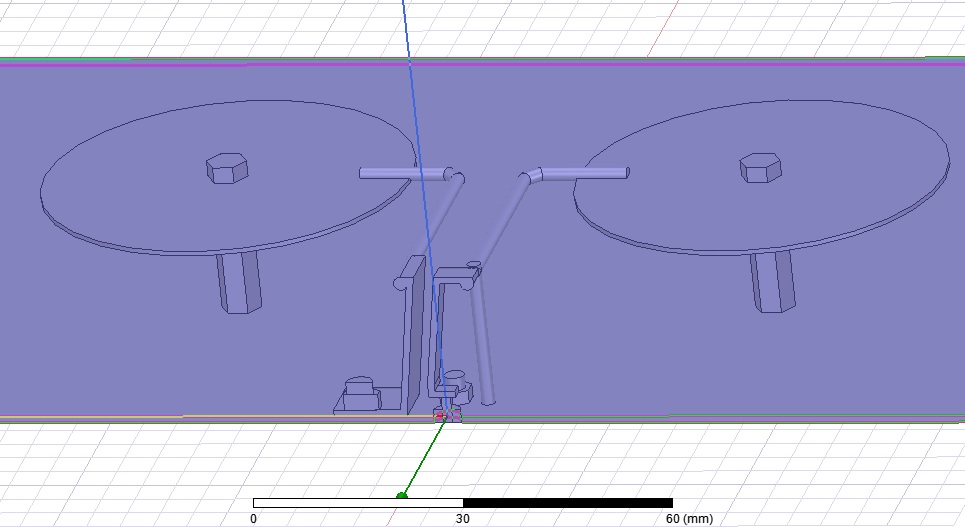The height and width of the screenshot is (527, 965).
Task: Click the white half of the scale bar
Action: pos(358,503)
